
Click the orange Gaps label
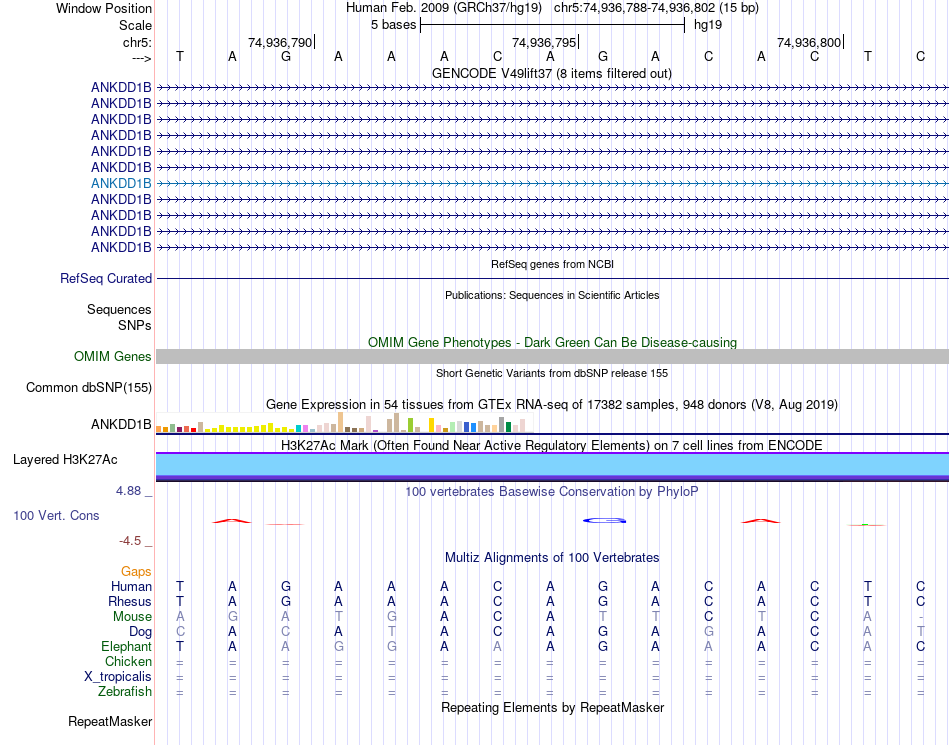pyautogui.click(x=136, y=571)
